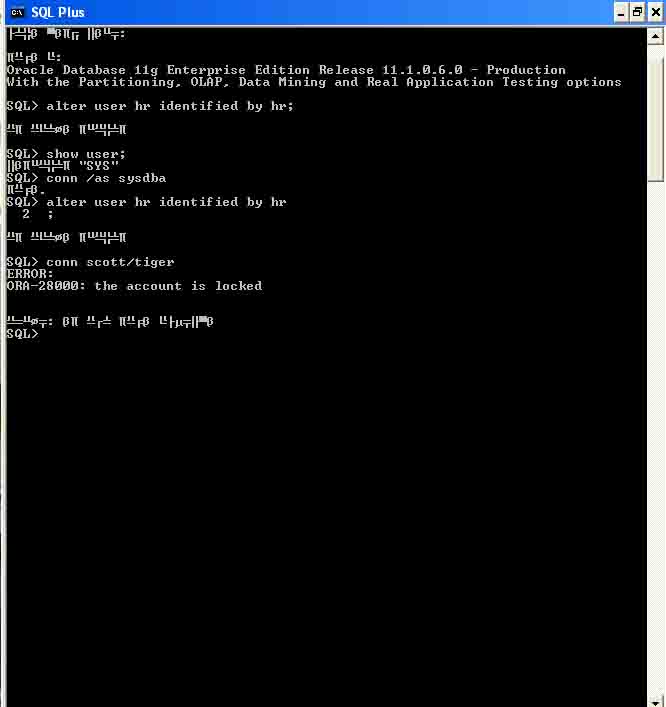
Task: Click the show user; command line
Action: click(x=66, y=154)
